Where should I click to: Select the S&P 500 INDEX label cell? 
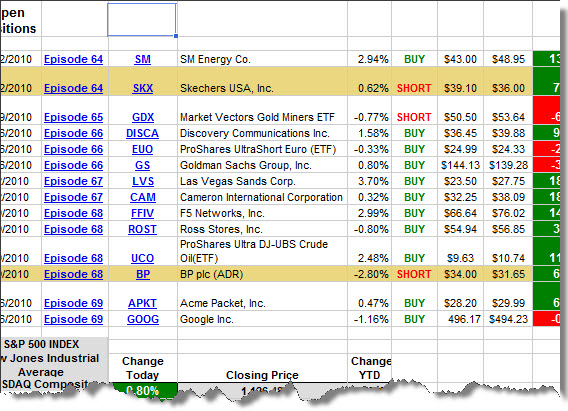[54, 344]
